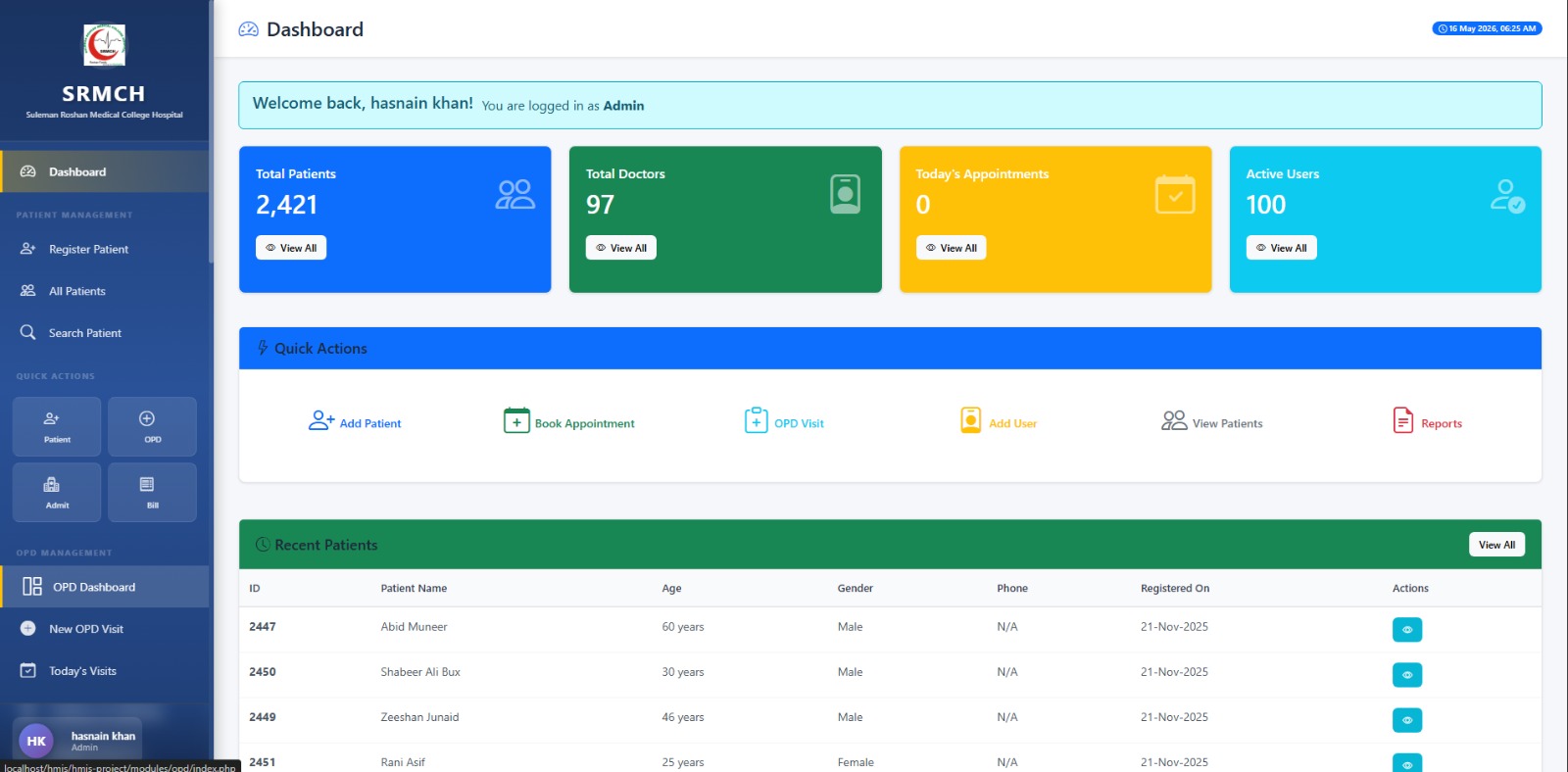Open Search Patient page
The image size is (1568, 772).
click(104, 333)
